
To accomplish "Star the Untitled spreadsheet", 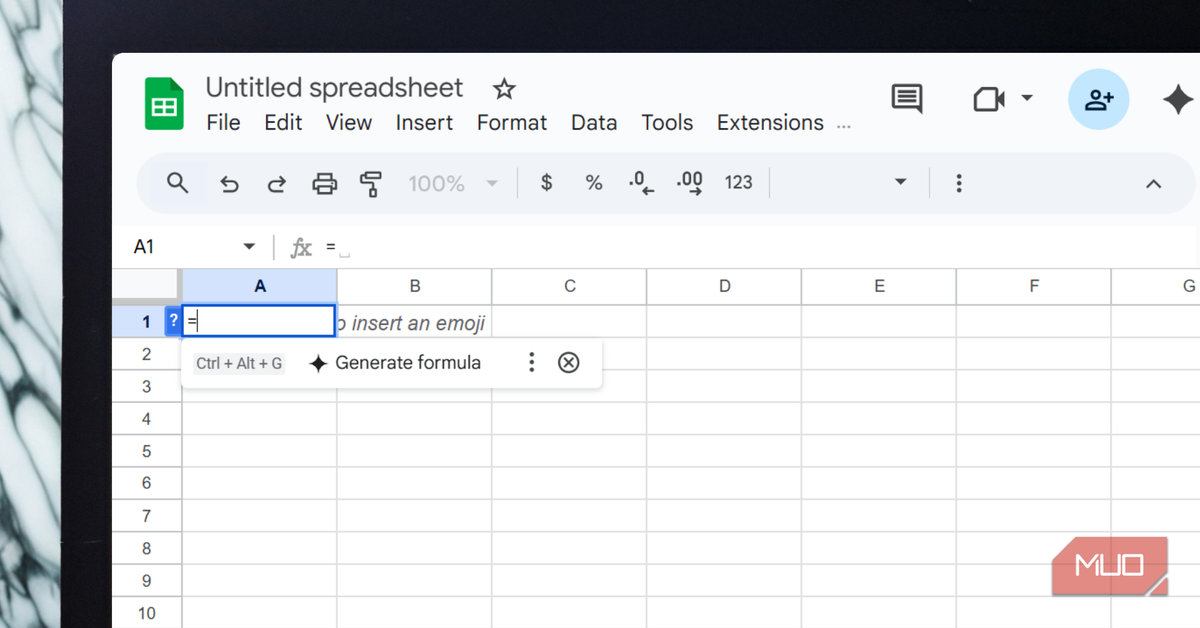I will (x=504, y=89).
